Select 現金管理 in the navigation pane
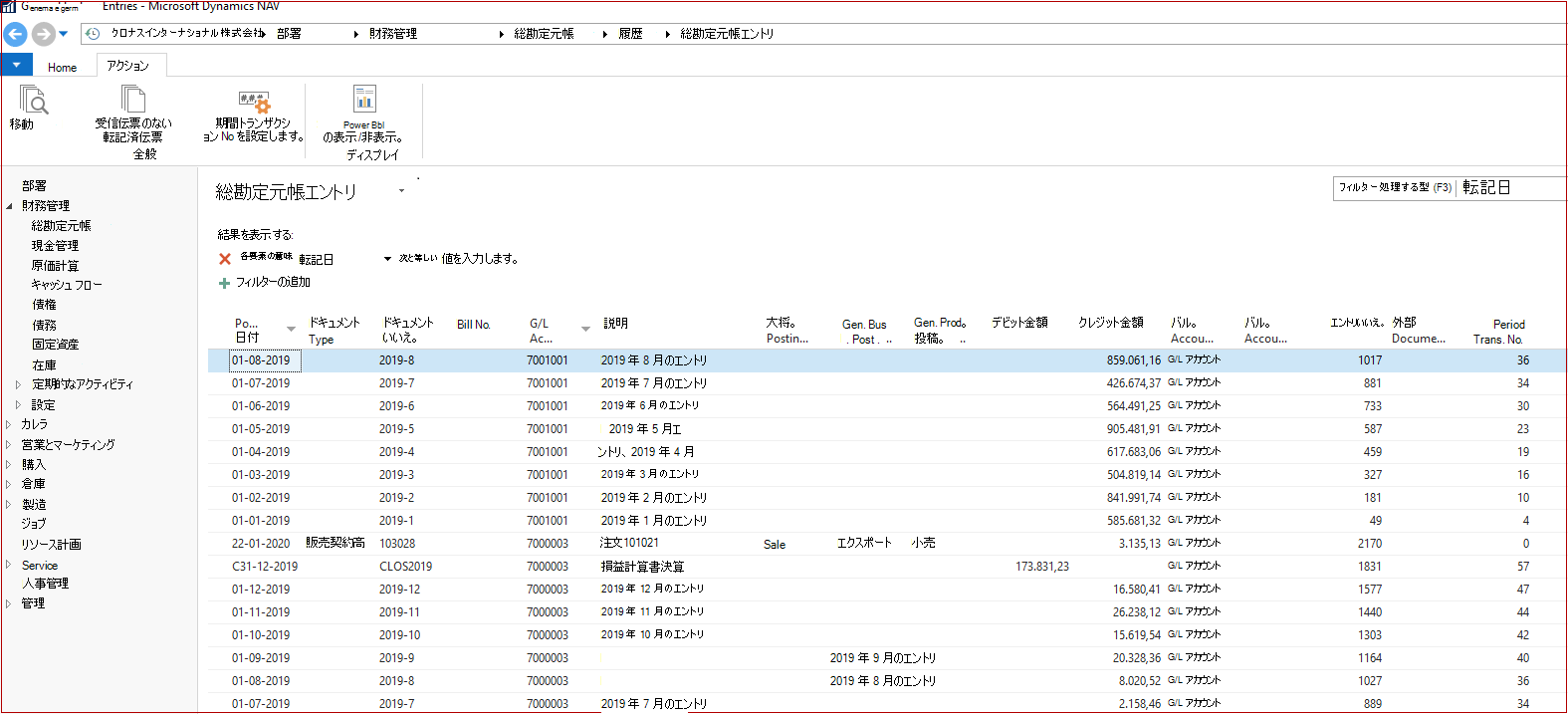1568x714 pixels. pos(55,246)
